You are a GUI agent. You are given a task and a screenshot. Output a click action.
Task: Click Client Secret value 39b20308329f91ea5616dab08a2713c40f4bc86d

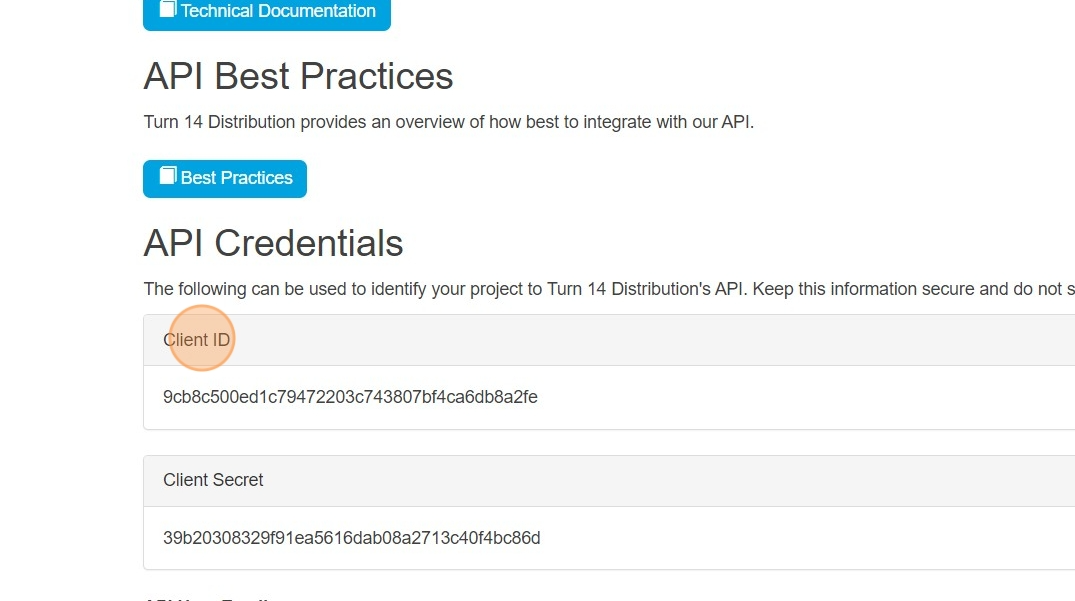click(352, 538)
